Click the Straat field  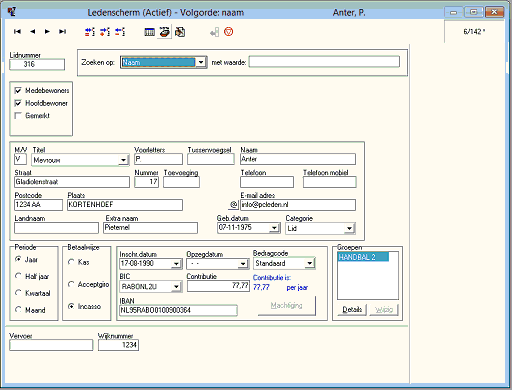tap(72, 182)
